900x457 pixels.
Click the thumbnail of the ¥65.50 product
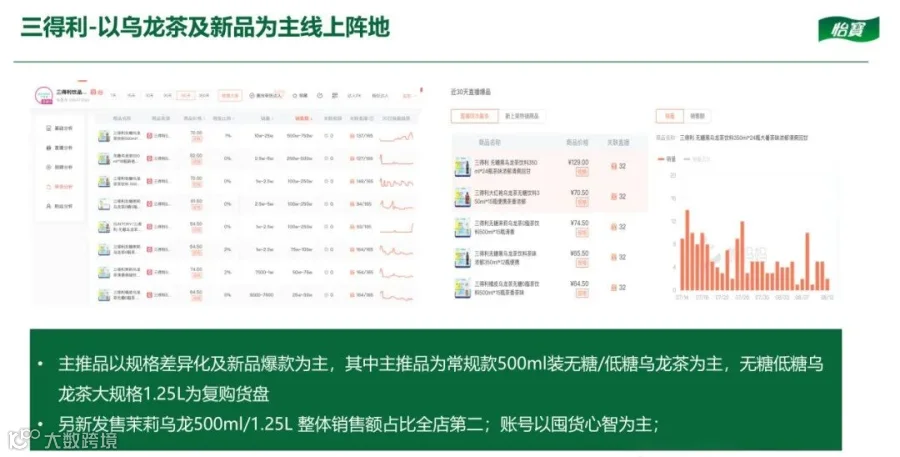coord(463,258)
